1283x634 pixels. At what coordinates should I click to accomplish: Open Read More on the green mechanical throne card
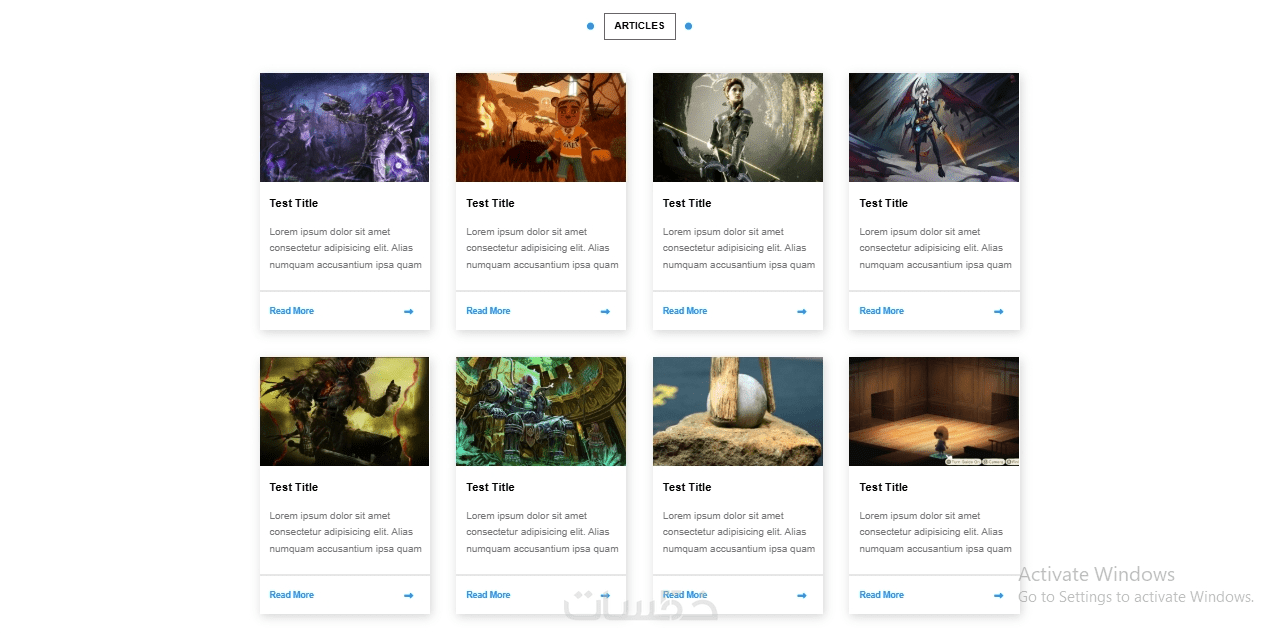click(x=488, y=595)
